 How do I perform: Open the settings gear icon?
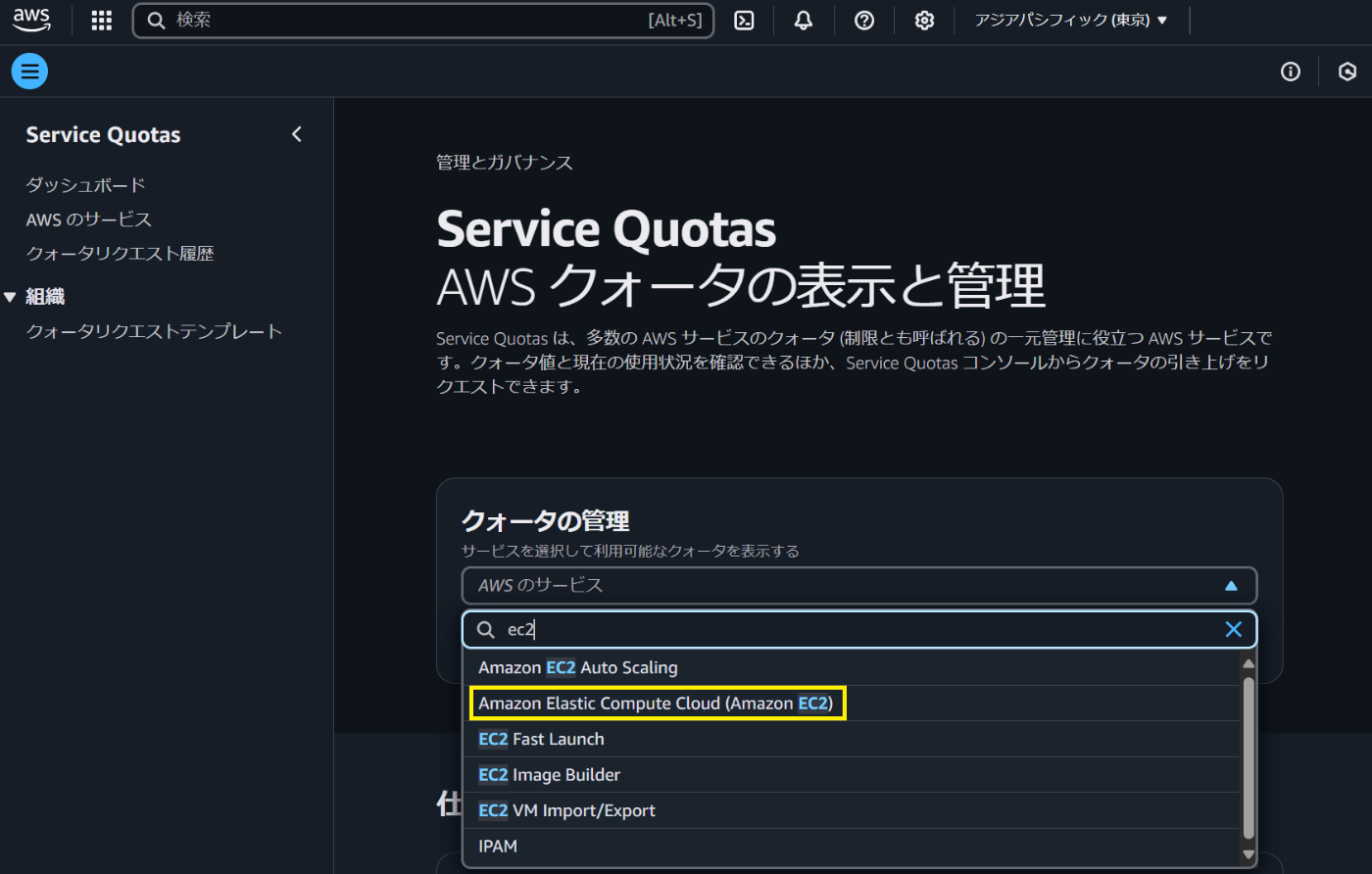click(x=924, y=21)
